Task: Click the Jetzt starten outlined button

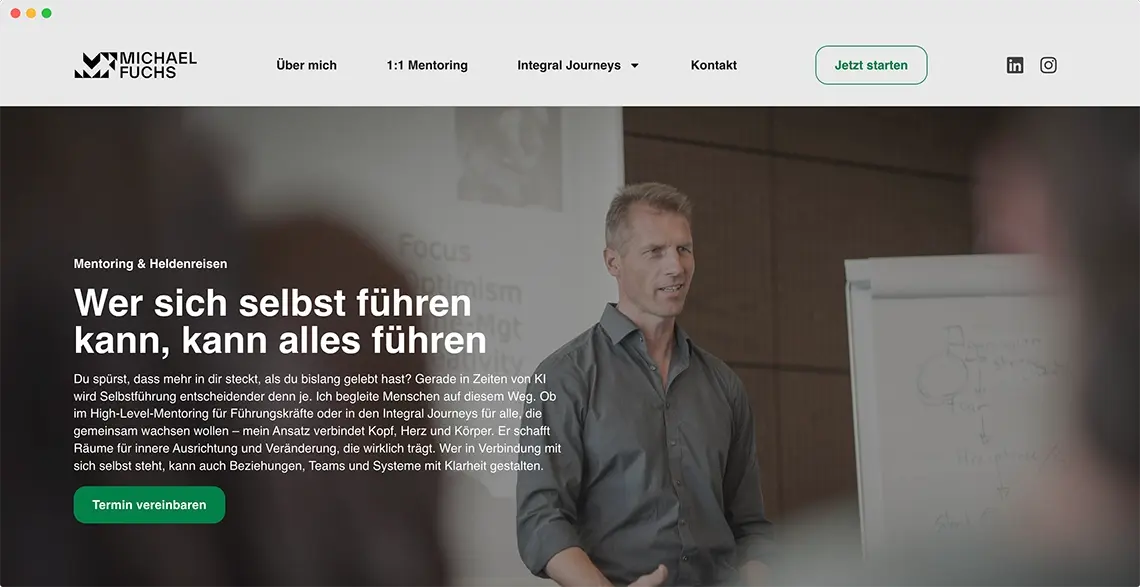Action: pos(871,65)
